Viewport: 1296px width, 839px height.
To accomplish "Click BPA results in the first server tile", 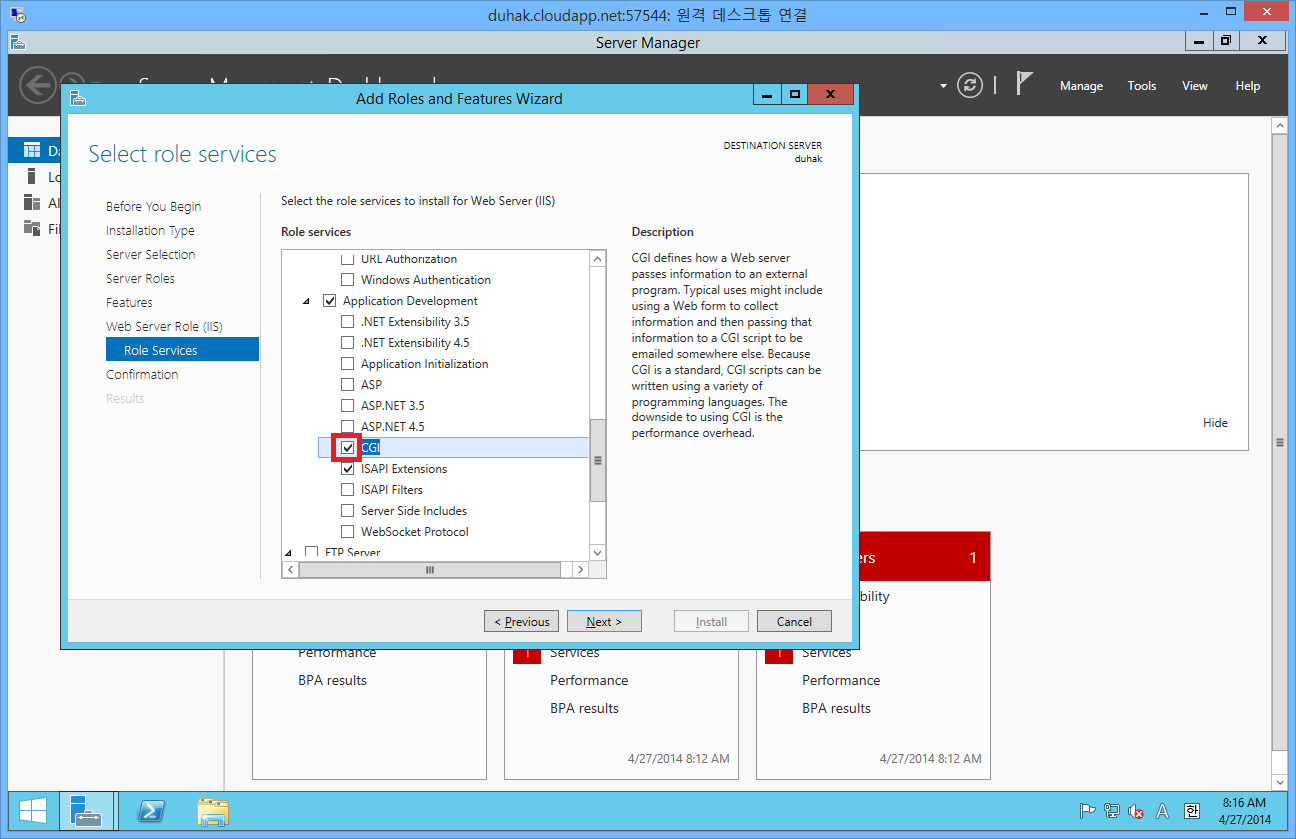I will 332,680.
